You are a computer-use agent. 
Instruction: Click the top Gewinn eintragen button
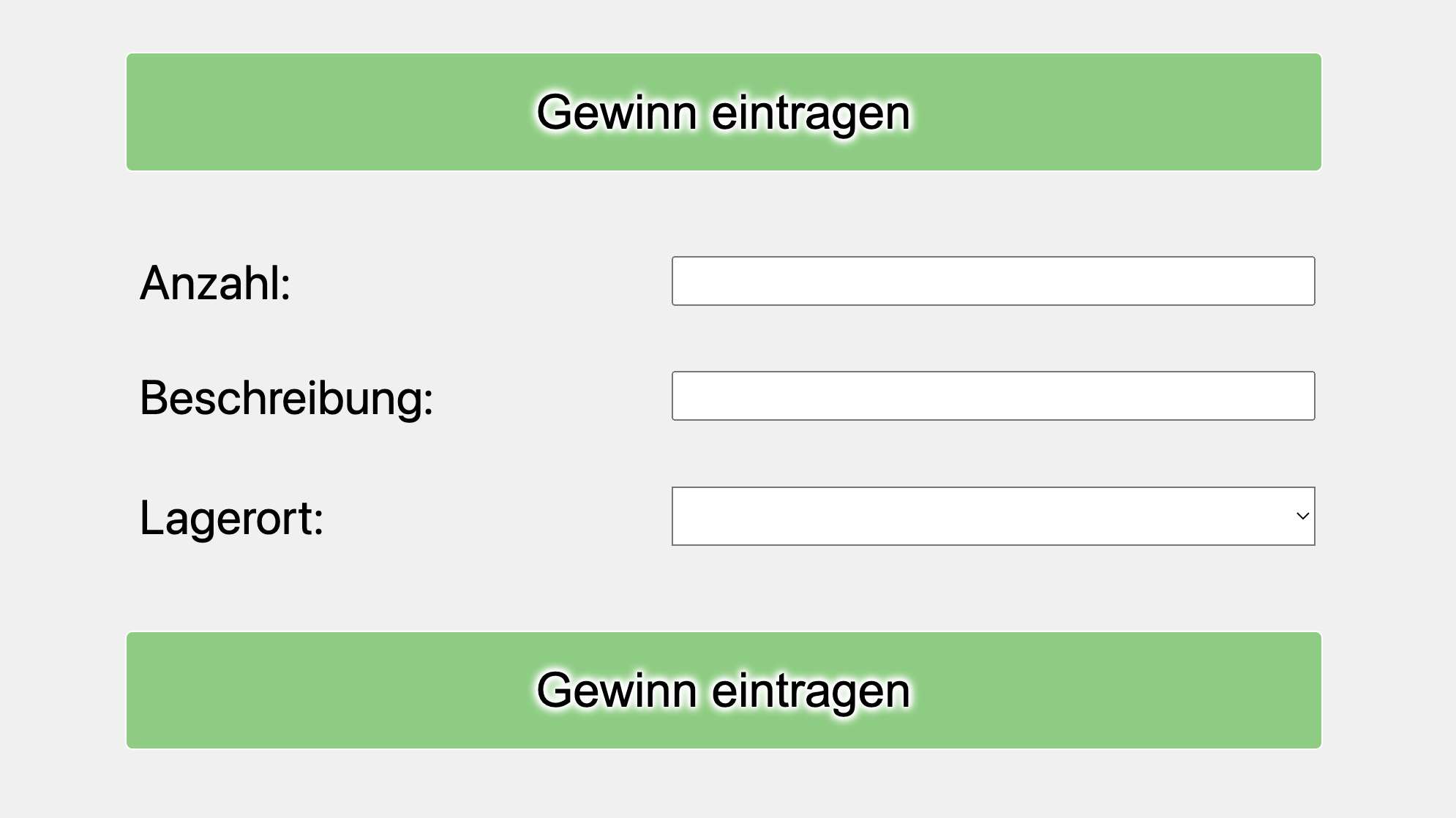pyautogui.click(x=724, y=112)
